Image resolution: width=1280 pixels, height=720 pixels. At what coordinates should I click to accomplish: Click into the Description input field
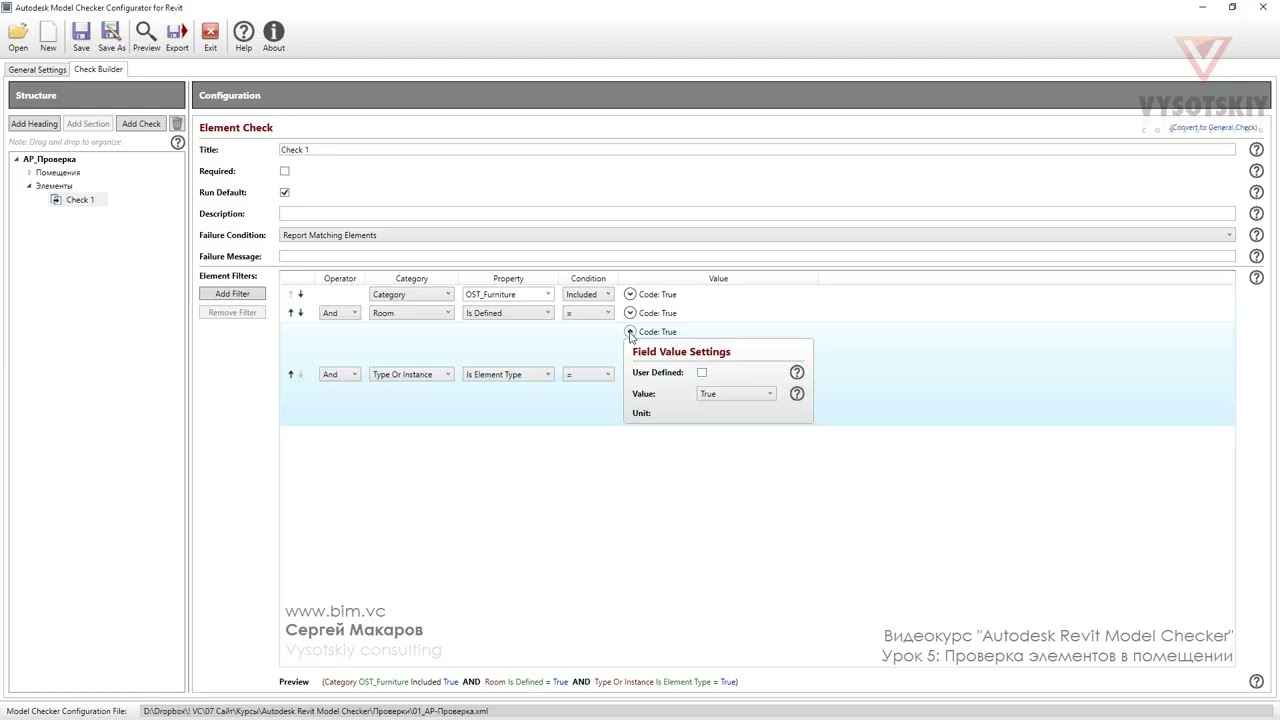(x=757, y=214)
